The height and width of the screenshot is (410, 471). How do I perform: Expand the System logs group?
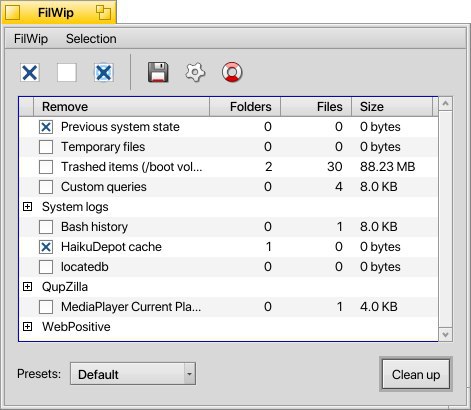(x=28, y=207)
